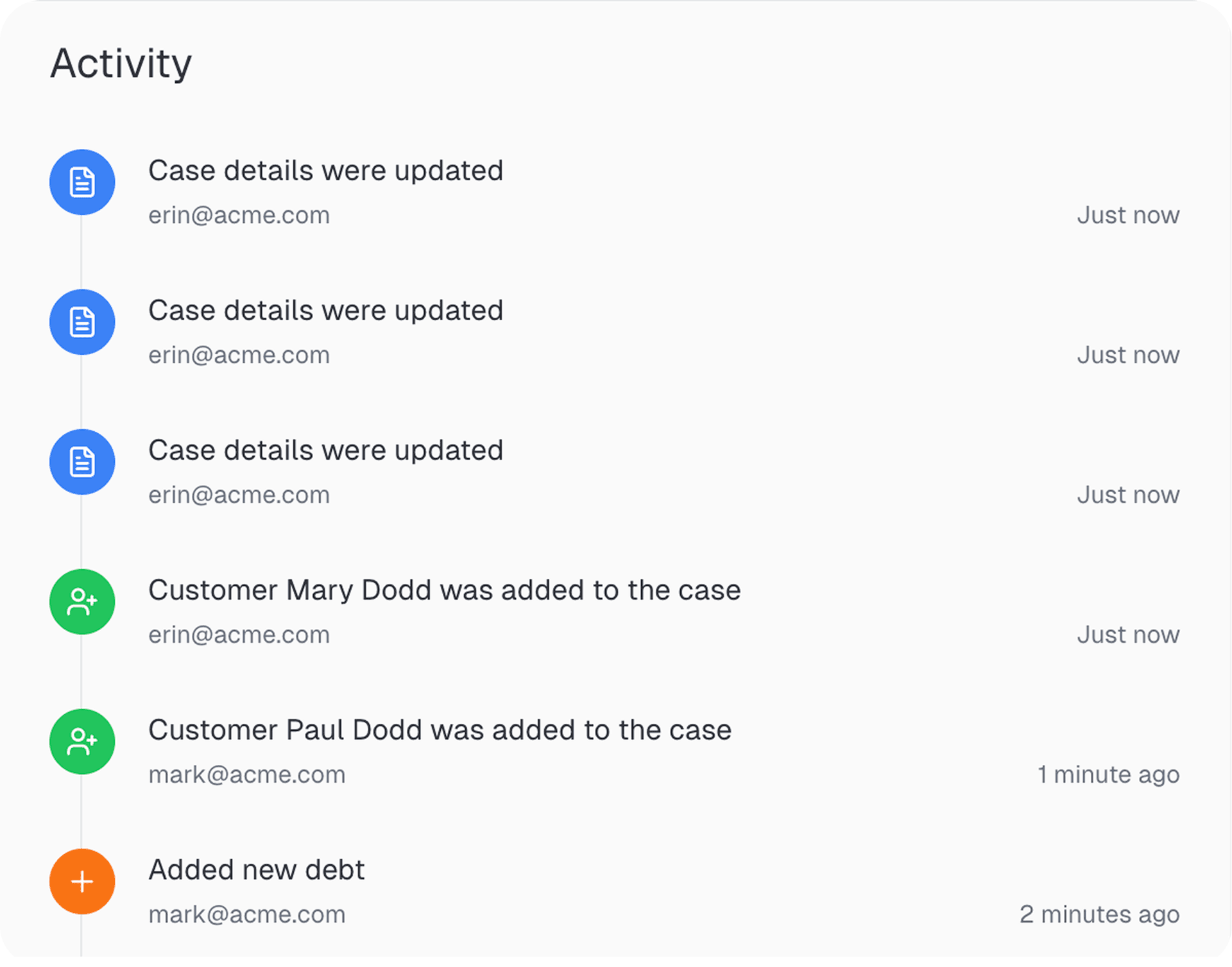Click green add-user icon for Mary Dodd
Screen dimensions: 1232x967
pyautogui.click(x=82, y=602)
